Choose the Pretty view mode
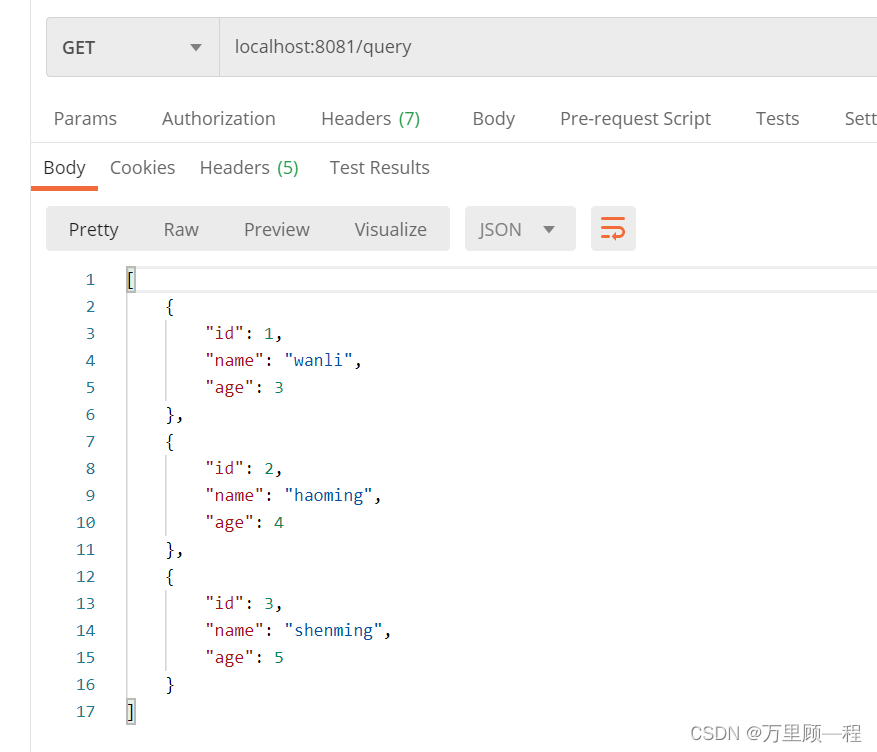 93,229
